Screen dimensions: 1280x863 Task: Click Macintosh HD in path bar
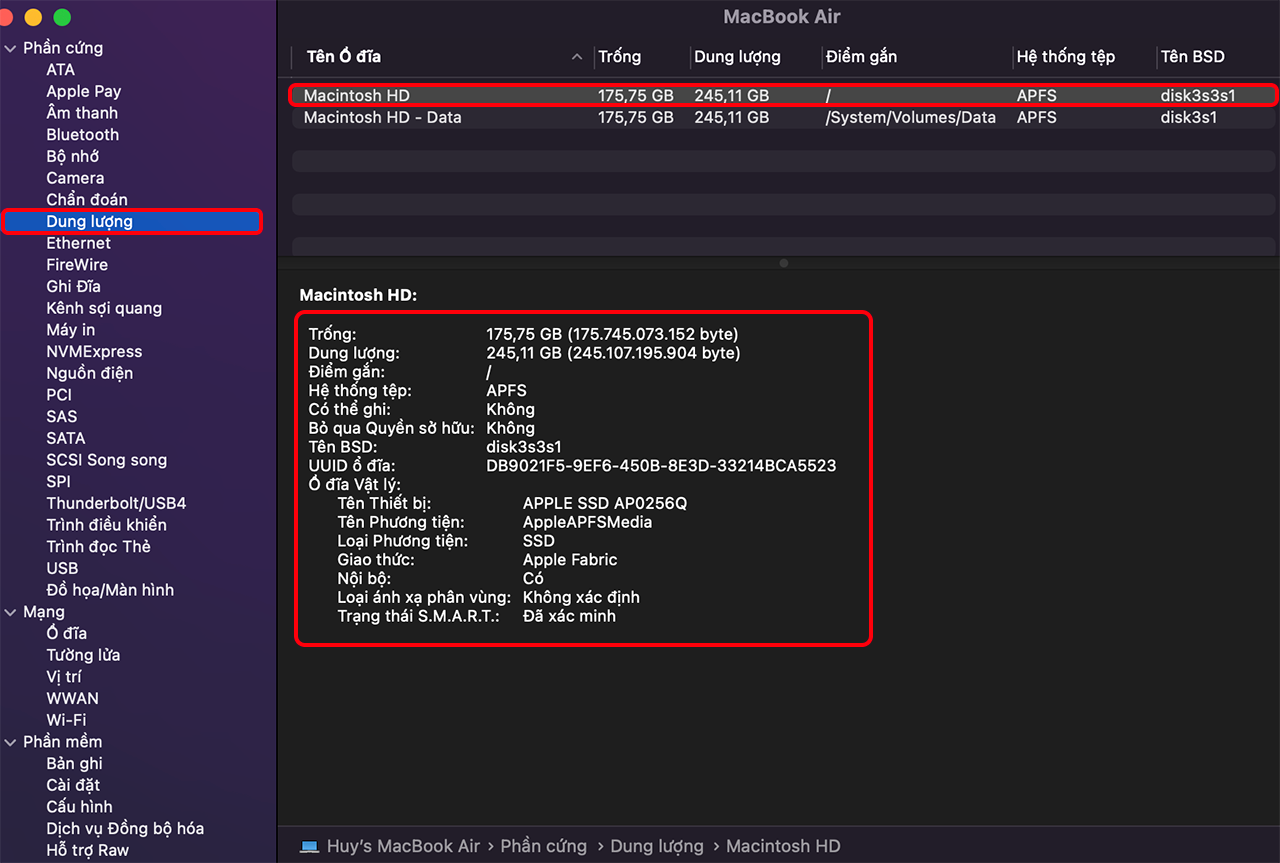click(783, 846)
